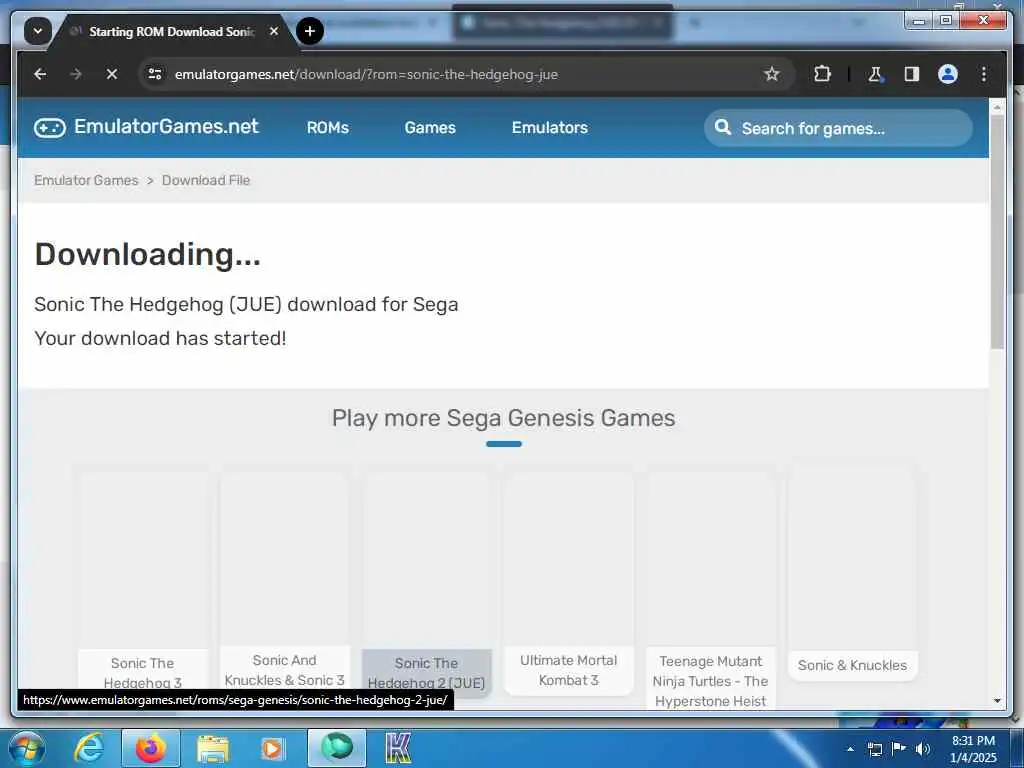Open the Emulators menu

point(549,127)
